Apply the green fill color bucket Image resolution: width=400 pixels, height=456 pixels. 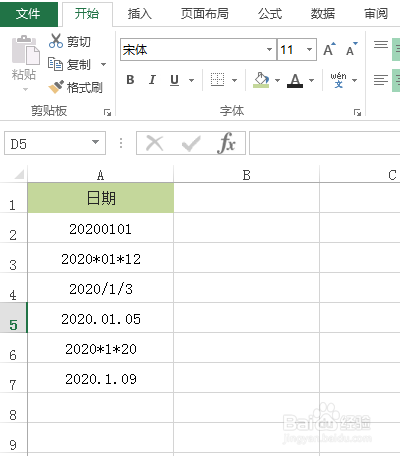pos(262,80)
